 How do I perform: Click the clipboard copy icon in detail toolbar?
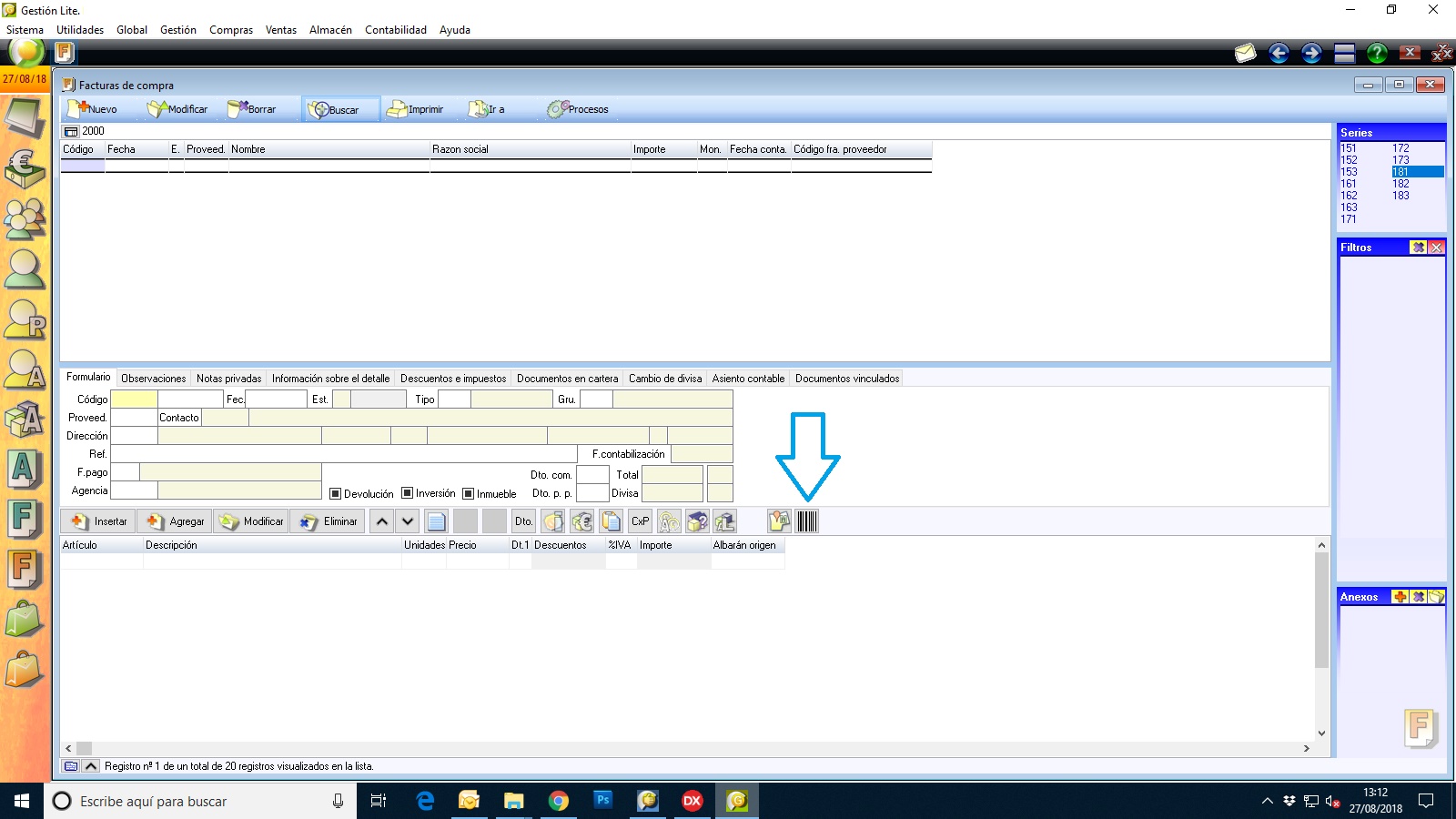[612, 521]
